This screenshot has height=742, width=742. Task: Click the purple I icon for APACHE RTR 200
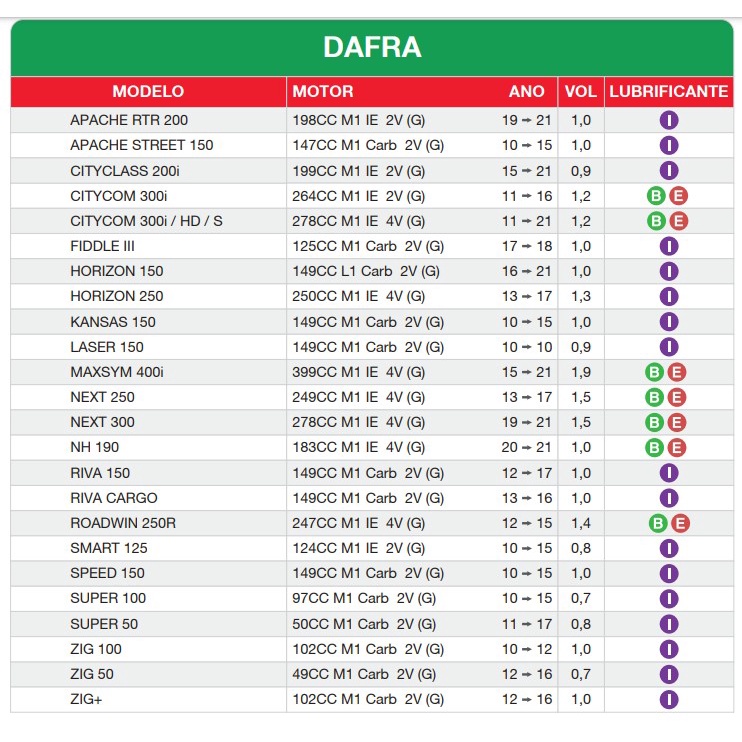tap(669, 120)
